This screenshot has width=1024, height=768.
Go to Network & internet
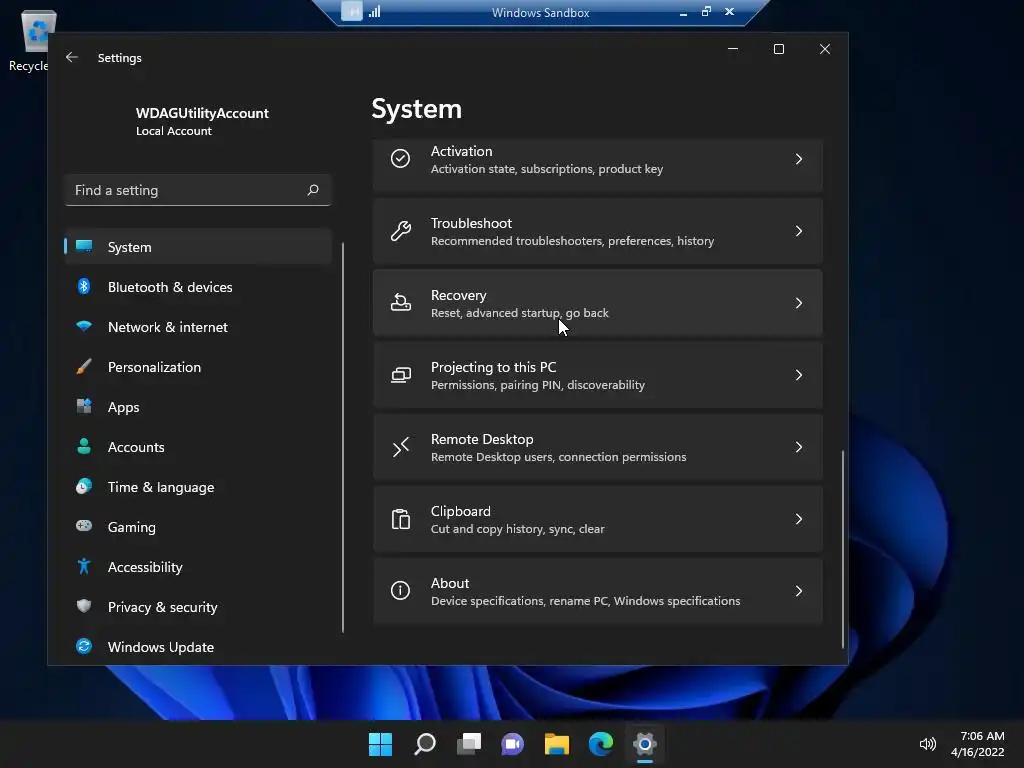tap(198, 327)
